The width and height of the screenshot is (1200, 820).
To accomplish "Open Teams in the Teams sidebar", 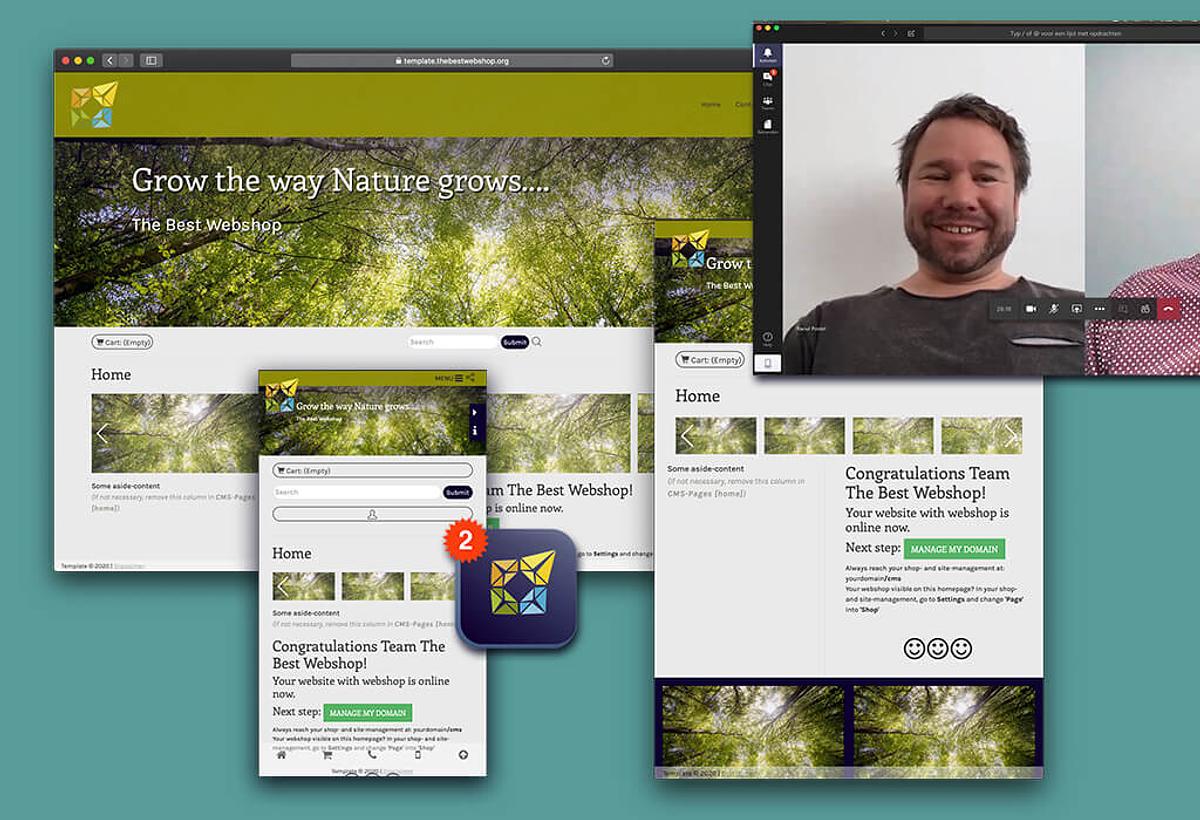I will [767, 103].
